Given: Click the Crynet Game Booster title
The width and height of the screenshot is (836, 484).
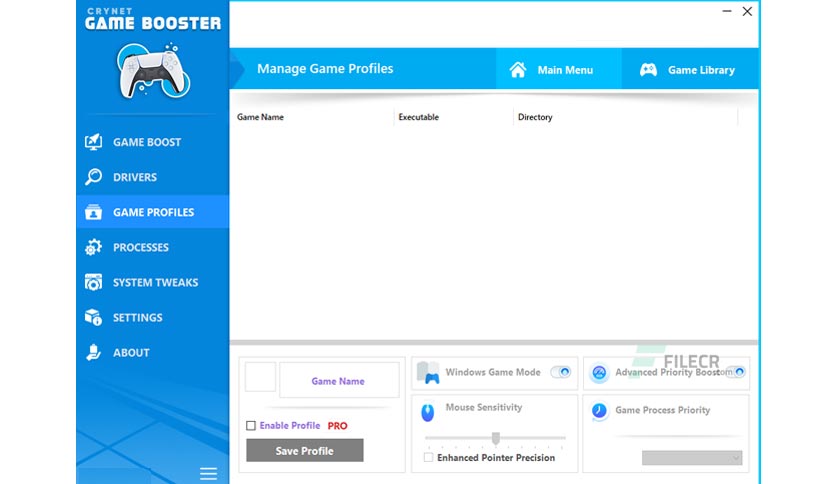Looking at the screenshot, I should pos(153,19).
